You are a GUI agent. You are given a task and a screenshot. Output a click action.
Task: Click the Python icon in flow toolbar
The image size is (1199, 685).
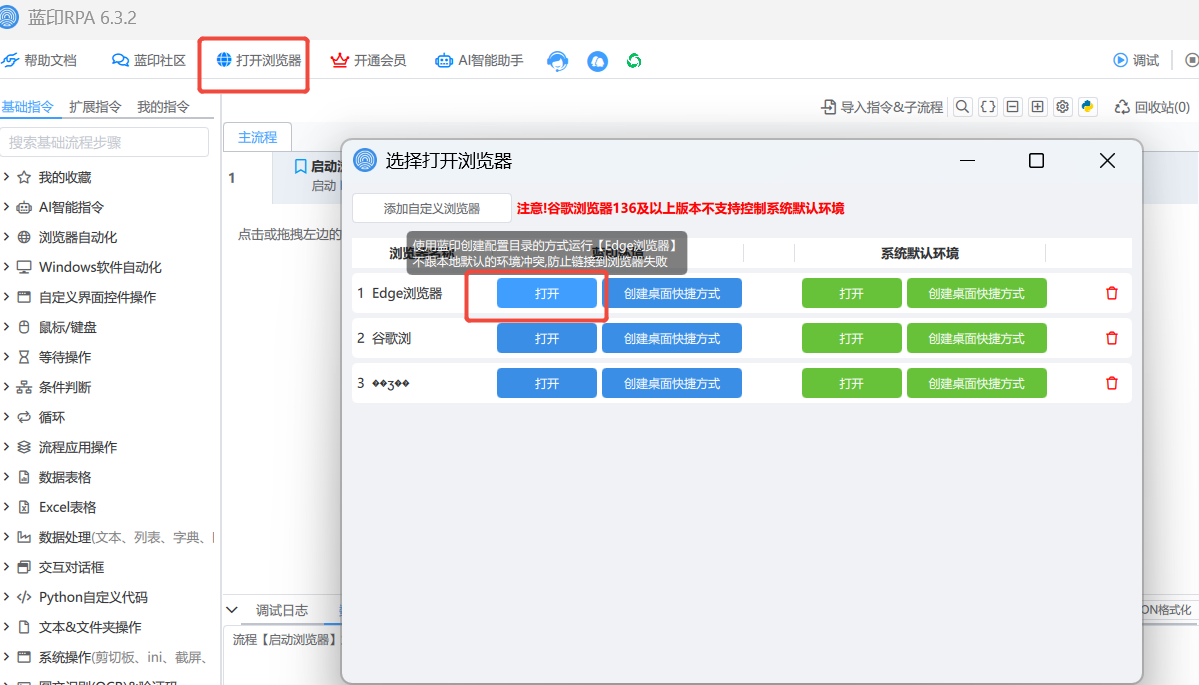(1087, 107)
